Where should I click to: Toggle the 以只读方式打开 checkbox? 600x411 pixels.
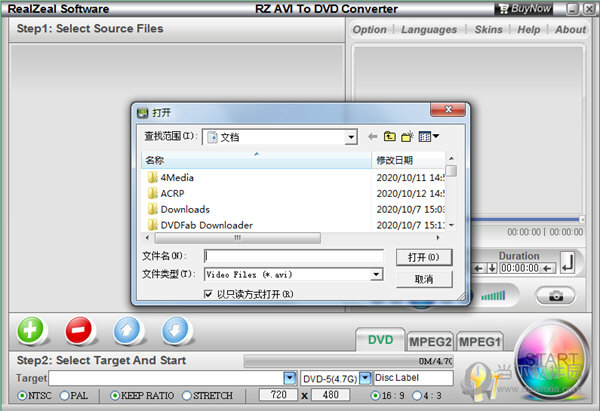[208, 294]
